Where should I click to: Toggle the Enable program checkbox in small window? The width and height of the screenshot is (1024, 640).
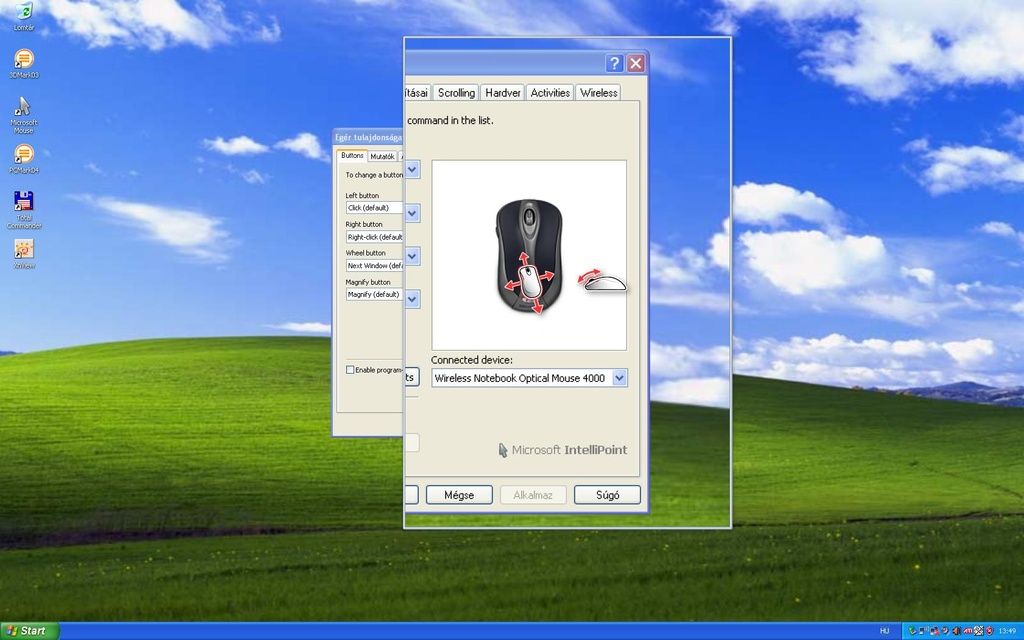pos(350,370)
